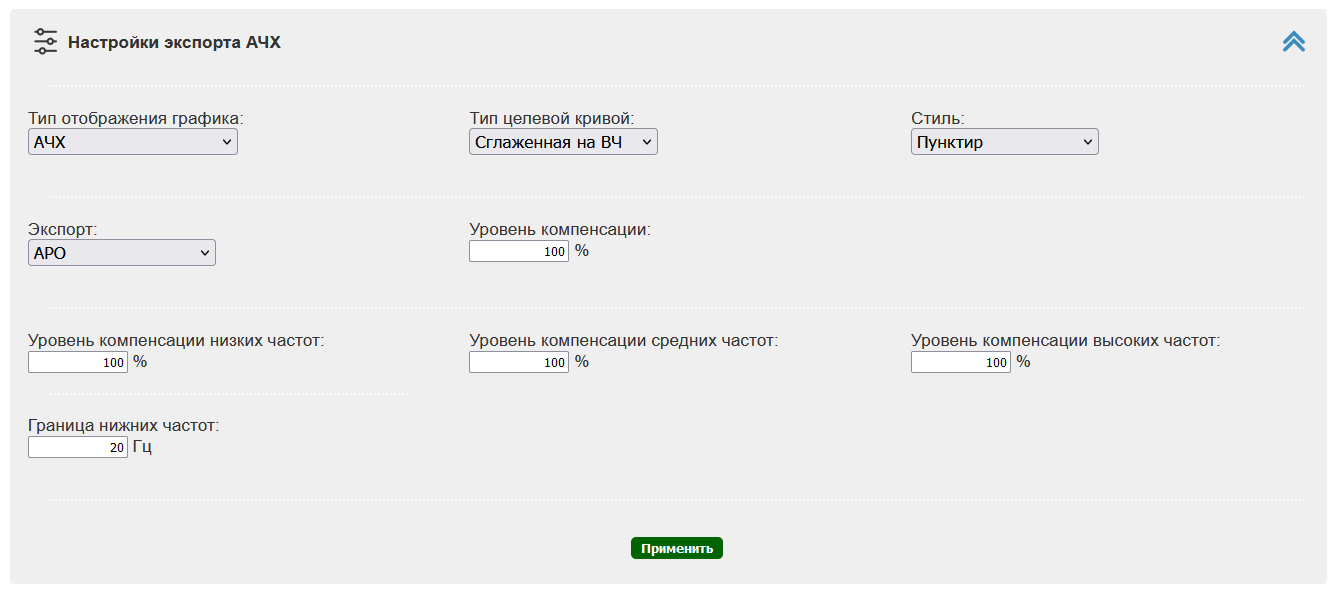The image size is (1337, 594).
Task: Open 'Тип отображения графика' dropdown
Action: [133, 142]
